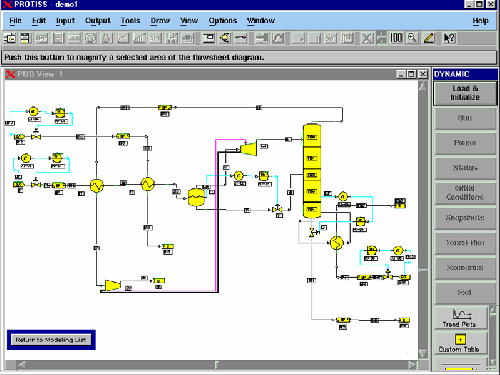The image size is (500, 375).
Task: Click the PFD View horizontal scrollbar left arrow
Action: (x=21, y=365)
